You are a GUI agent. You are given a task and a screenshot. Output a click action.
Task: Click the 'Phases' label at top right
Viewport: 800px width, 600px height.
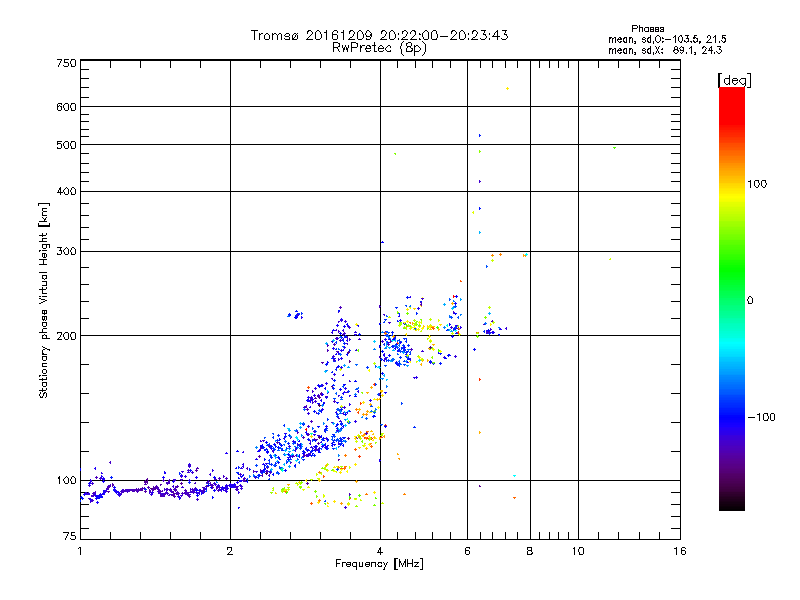[x=647, y=29]
